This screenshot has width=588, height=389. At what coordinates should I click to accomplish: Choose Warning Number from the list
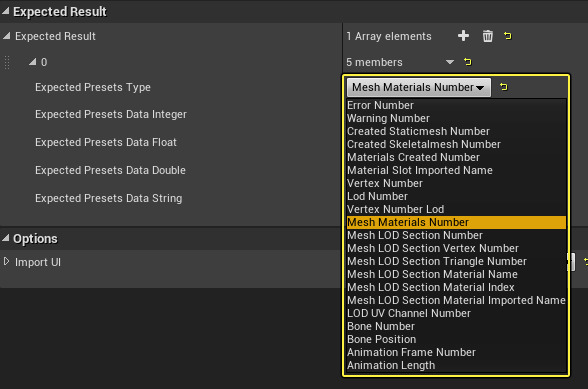[x=456, y=119]
